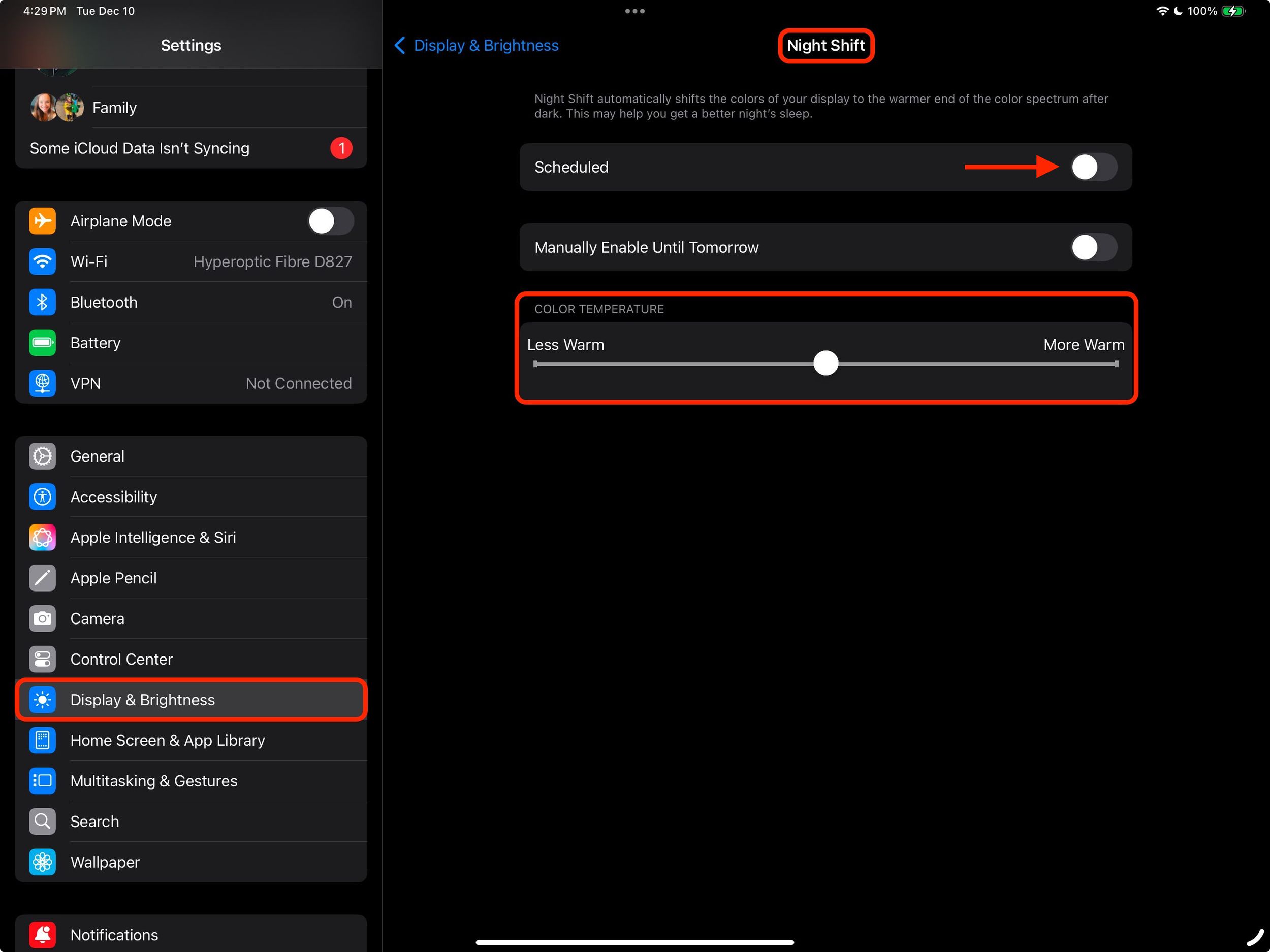
Task: Select the Wi-Fi settings icon
Action: [42, 261]
